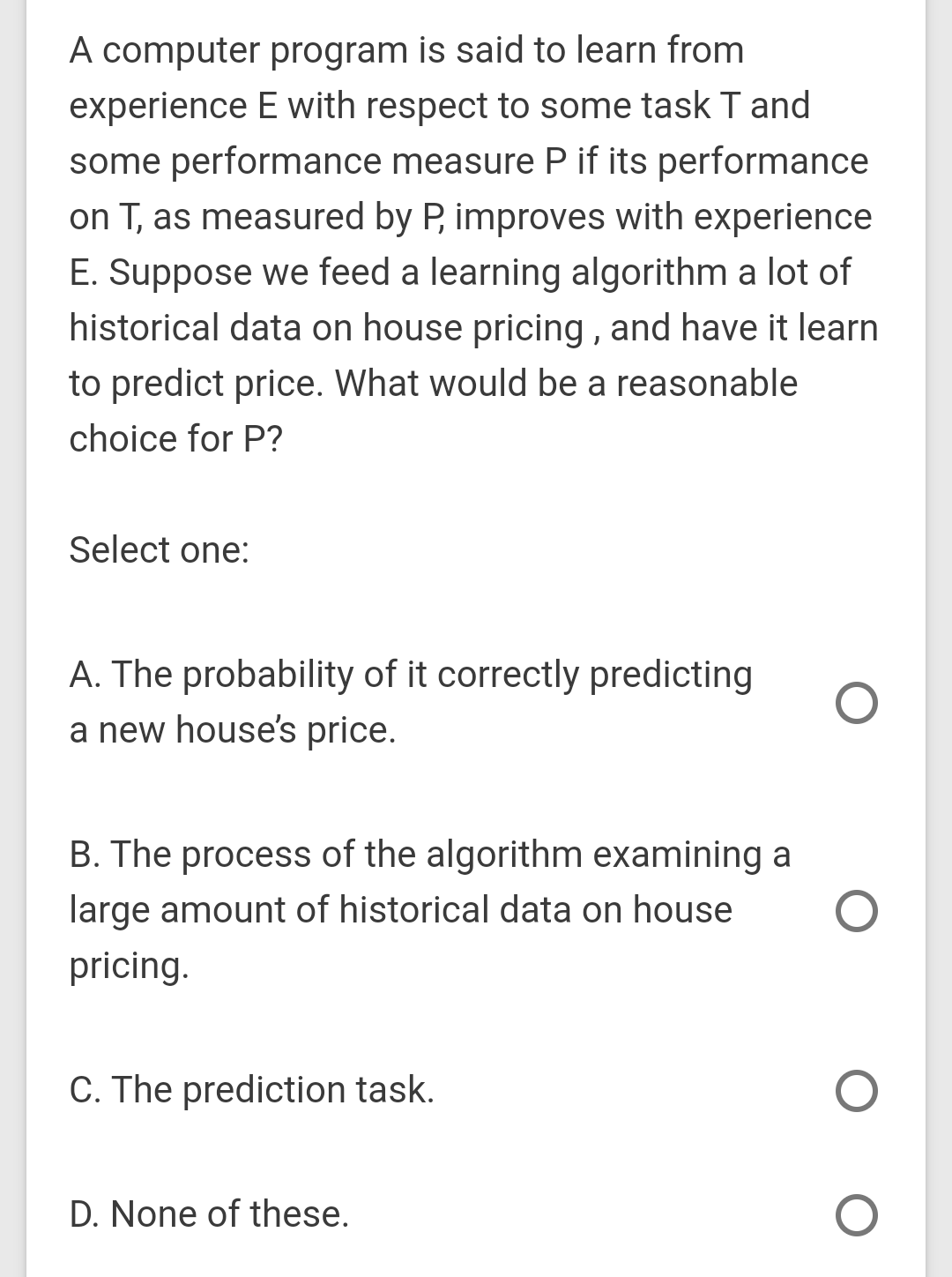Click the 'Select one:' prompt text
952x1277 pixels.
pyautogui.click(x=160, y=550)
